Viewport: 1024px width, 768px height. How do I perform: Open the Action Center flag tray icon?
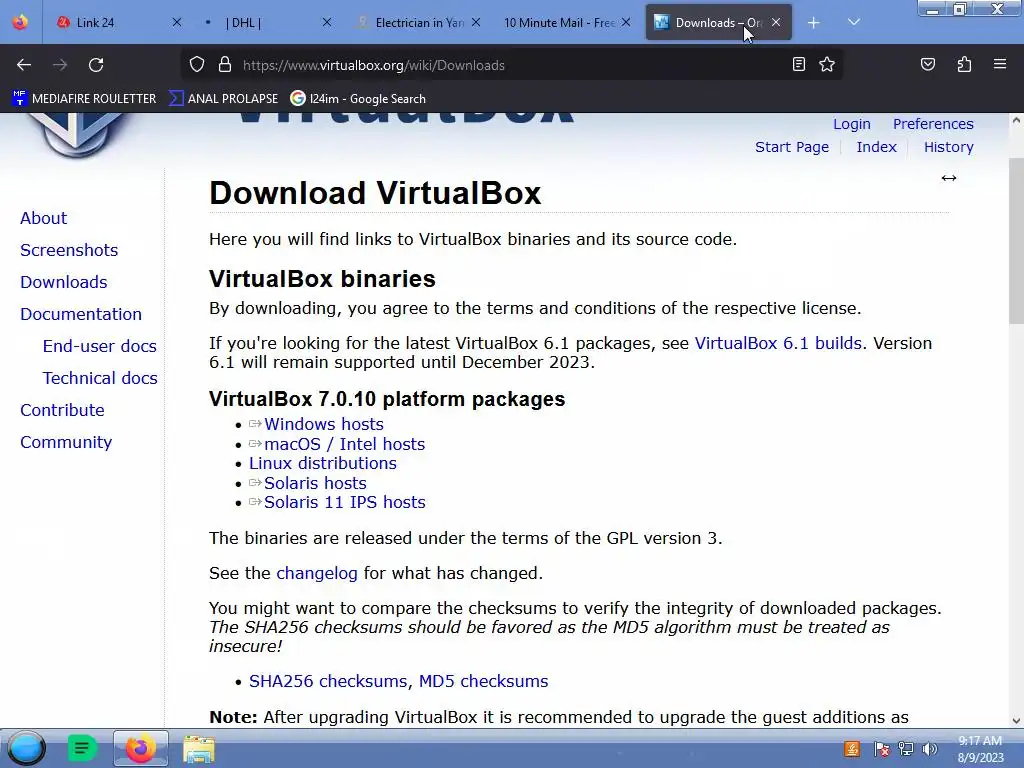(881, 749)
